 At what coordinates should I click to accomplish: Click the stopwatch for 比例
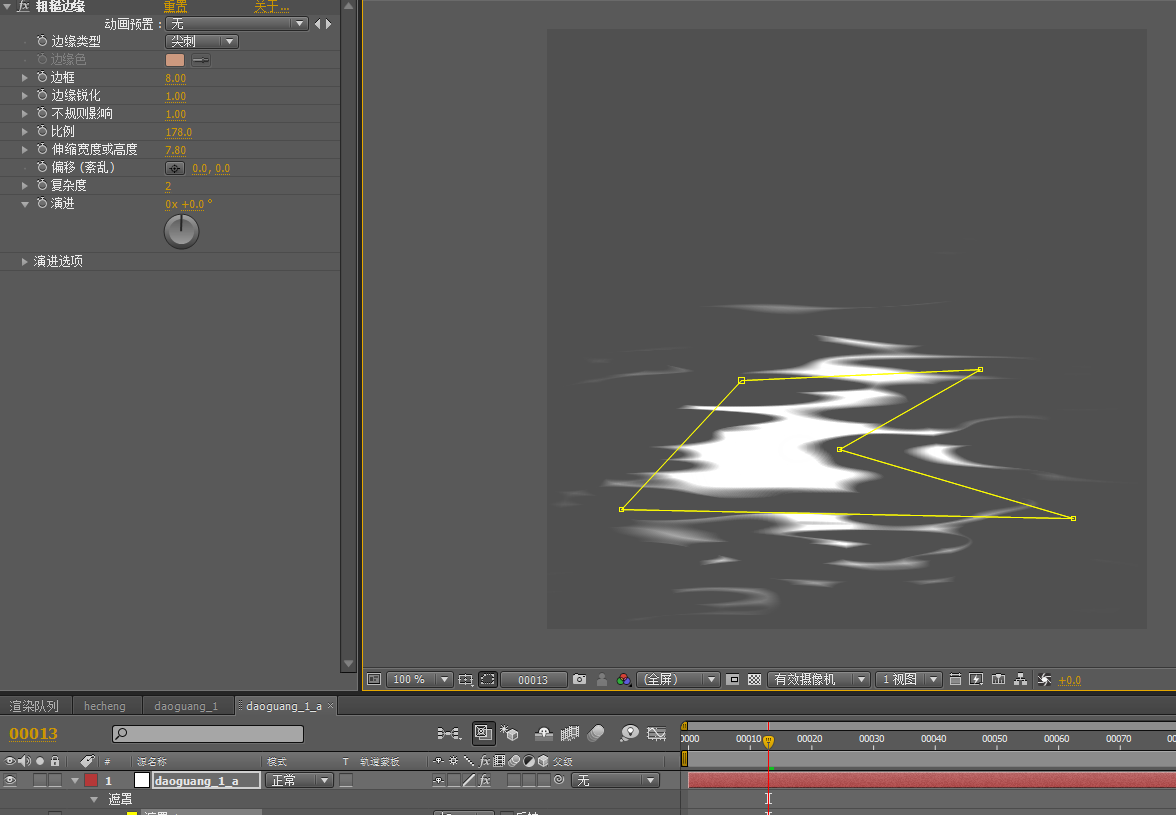42,131
